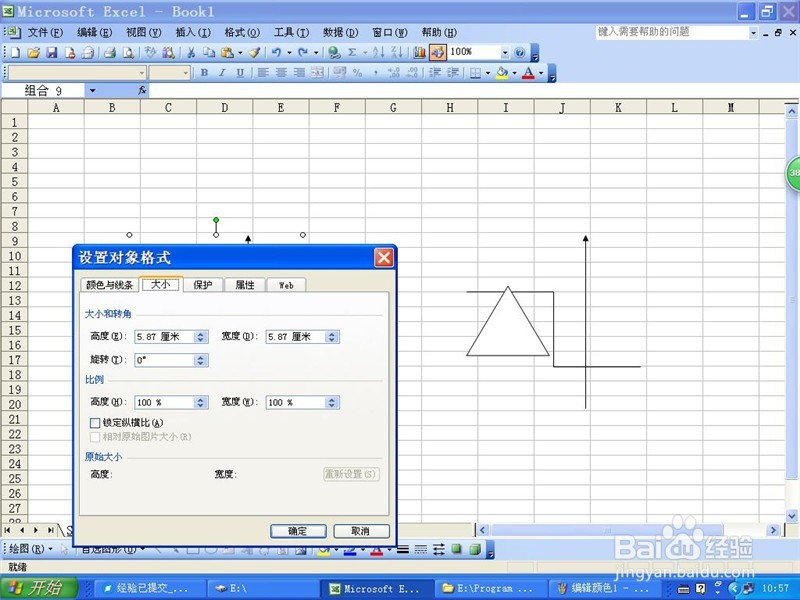The height and width of the screenshot is (600, 800).
Task: Close the 设置对象格式 dialog
Action: tap(384, 258)
